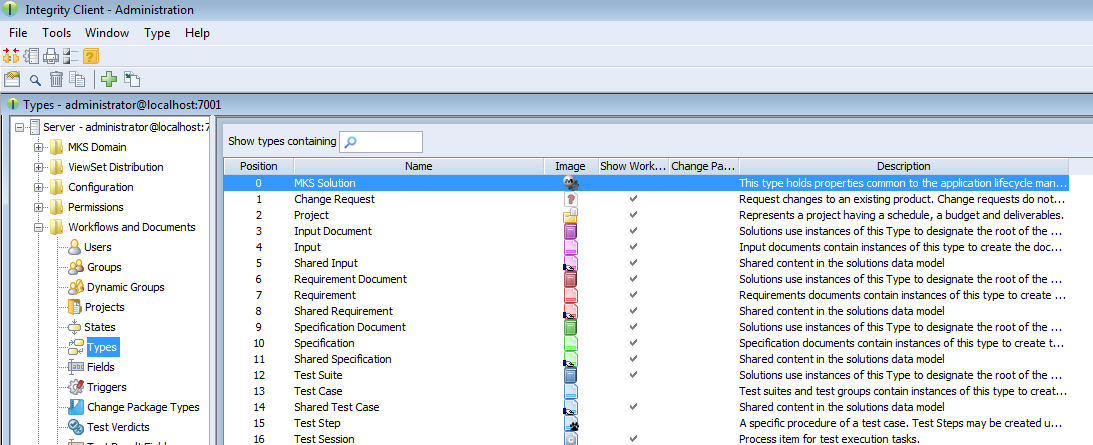Viewport: 1093px width, 445px height.
Task: Expand the Configuration tree node
Action: coord(40,187)
